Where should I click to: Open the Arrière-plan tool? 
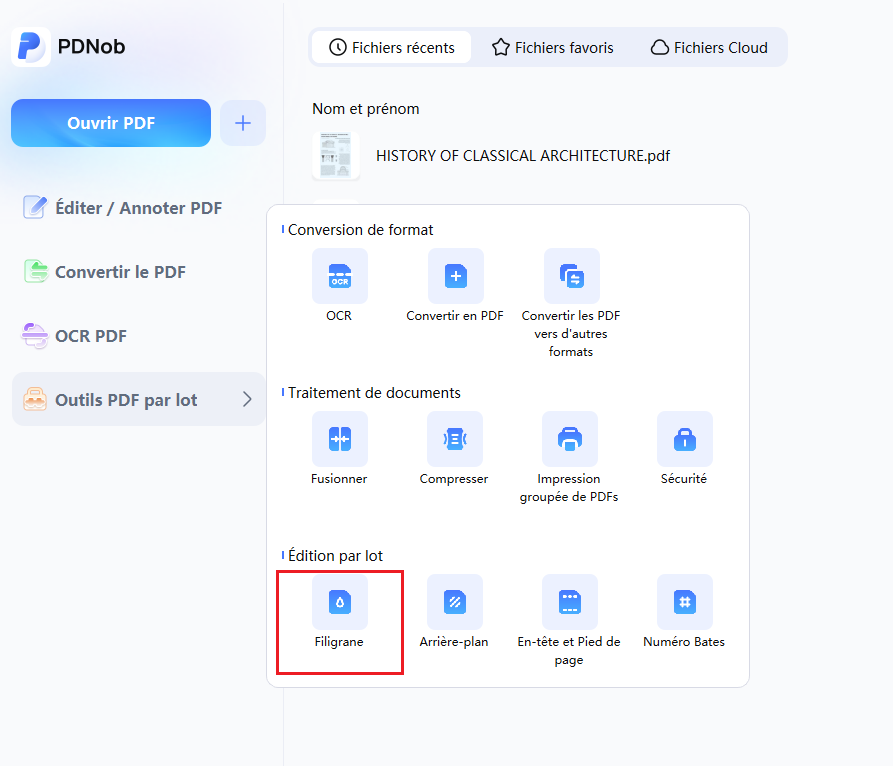coord(454,602)
